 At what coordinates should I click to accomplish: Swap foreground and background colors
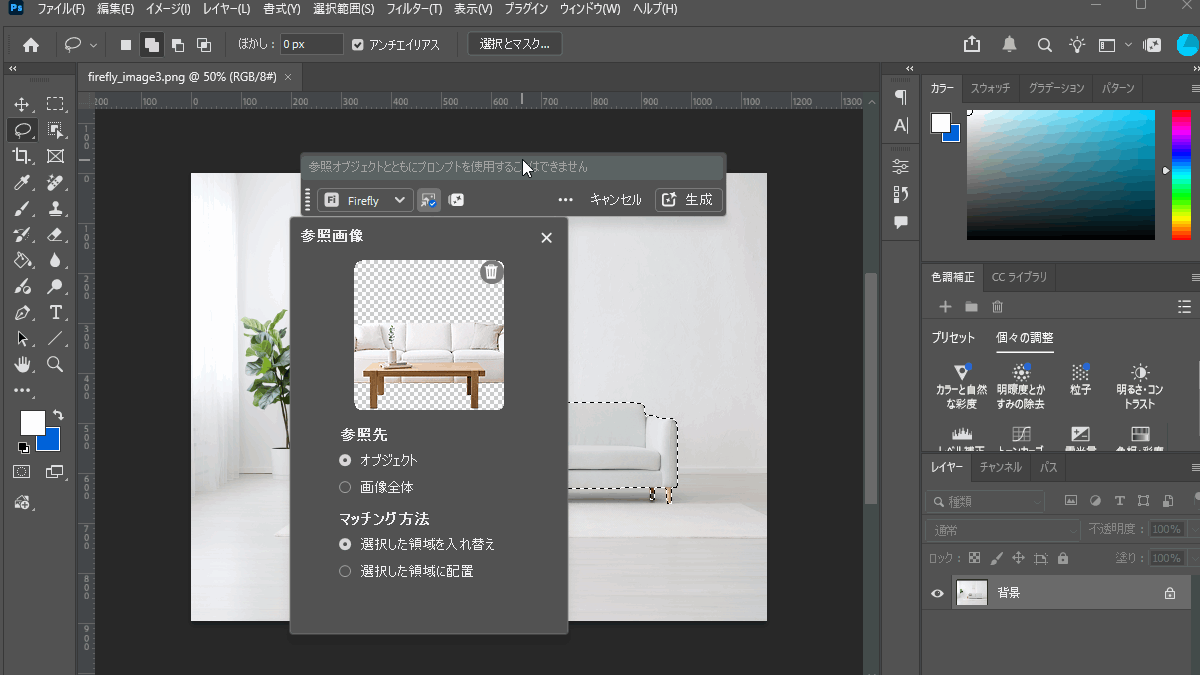(57, 414)
